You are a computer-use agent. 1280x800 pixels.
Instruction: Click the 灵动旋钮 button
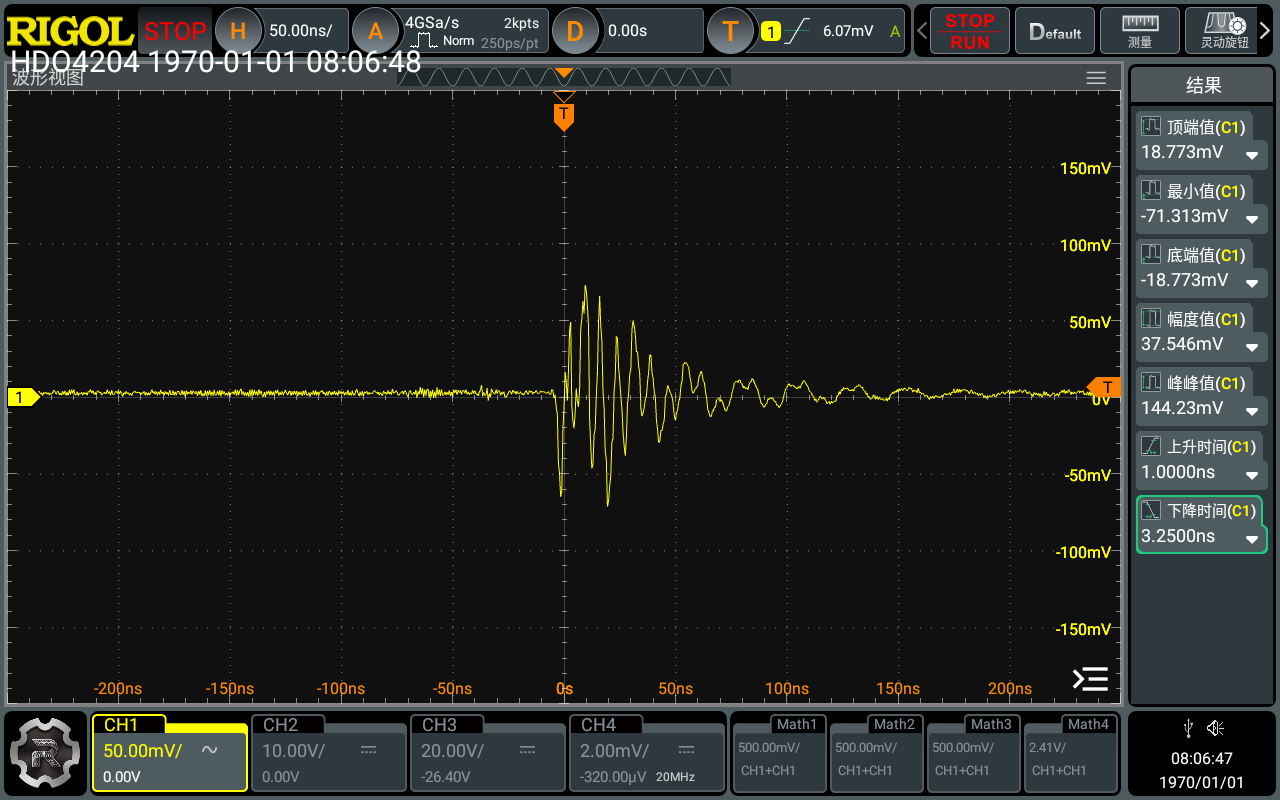(1224, 31)
